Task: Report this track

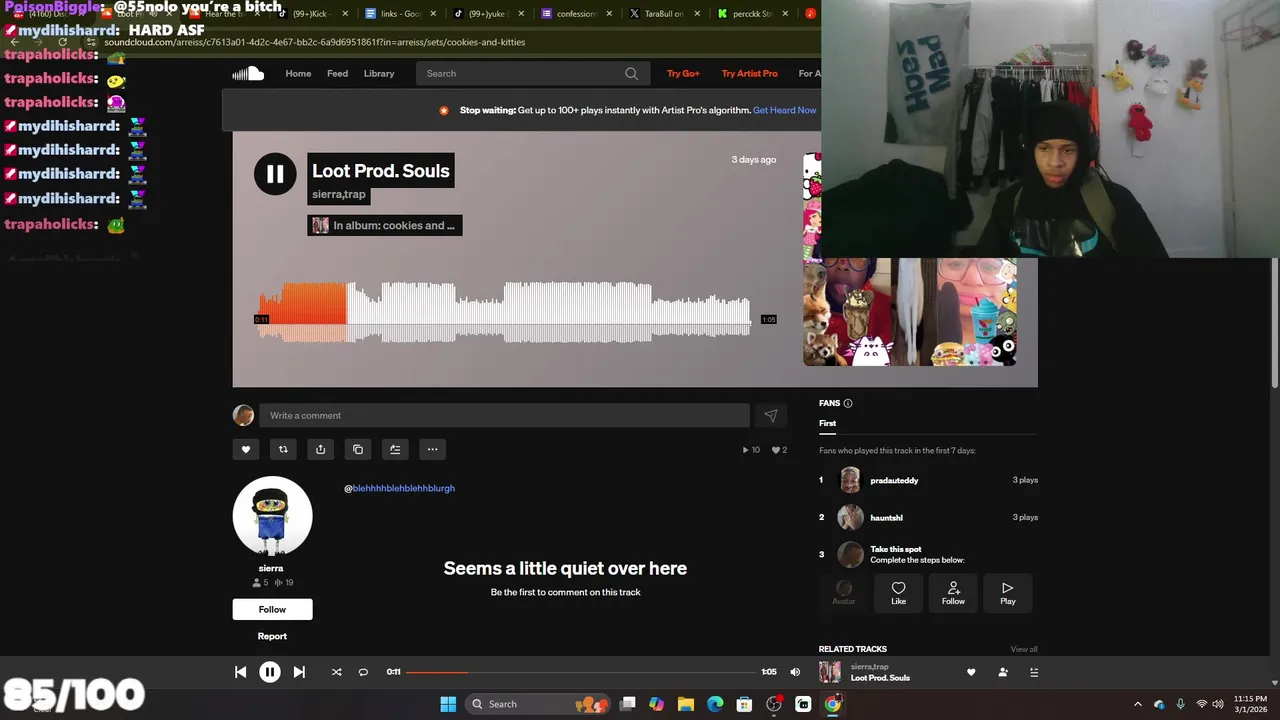Action: (272, 636)
